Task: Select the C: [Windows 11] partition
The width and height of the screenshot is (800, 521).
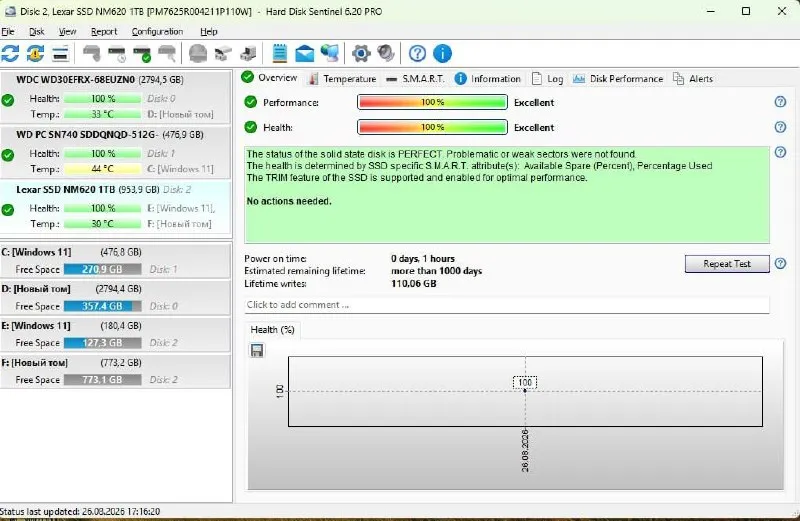Action: [x=115, y=261]
